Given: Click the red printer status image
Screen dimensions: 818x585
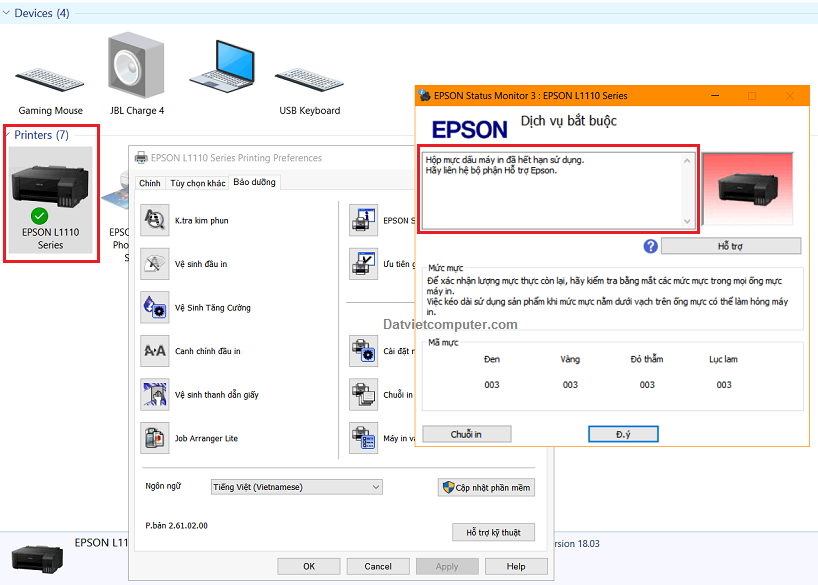Looking at the screenshot, I should click(x=748, y=189).
